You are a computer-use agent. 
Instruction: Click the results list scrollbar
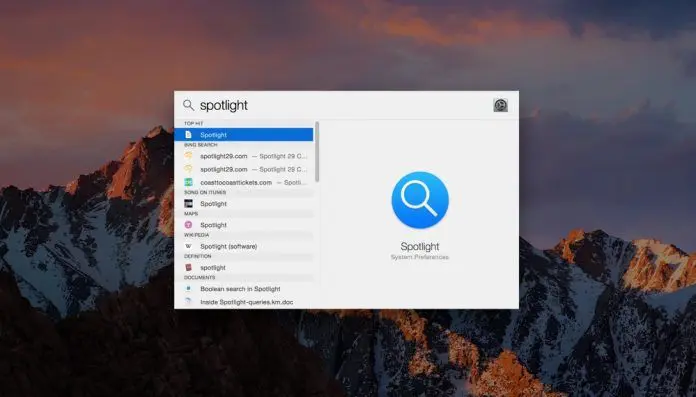317,151
